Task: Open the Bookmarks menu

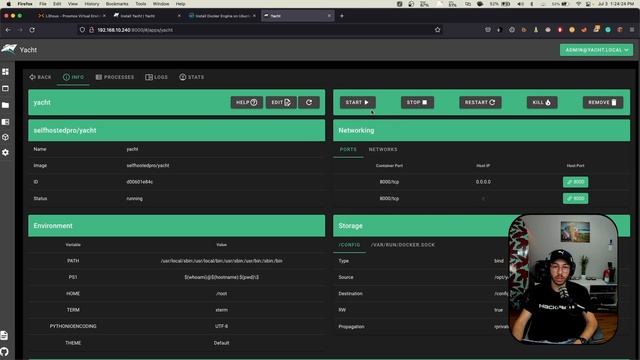Action: (x=117, y=4)
